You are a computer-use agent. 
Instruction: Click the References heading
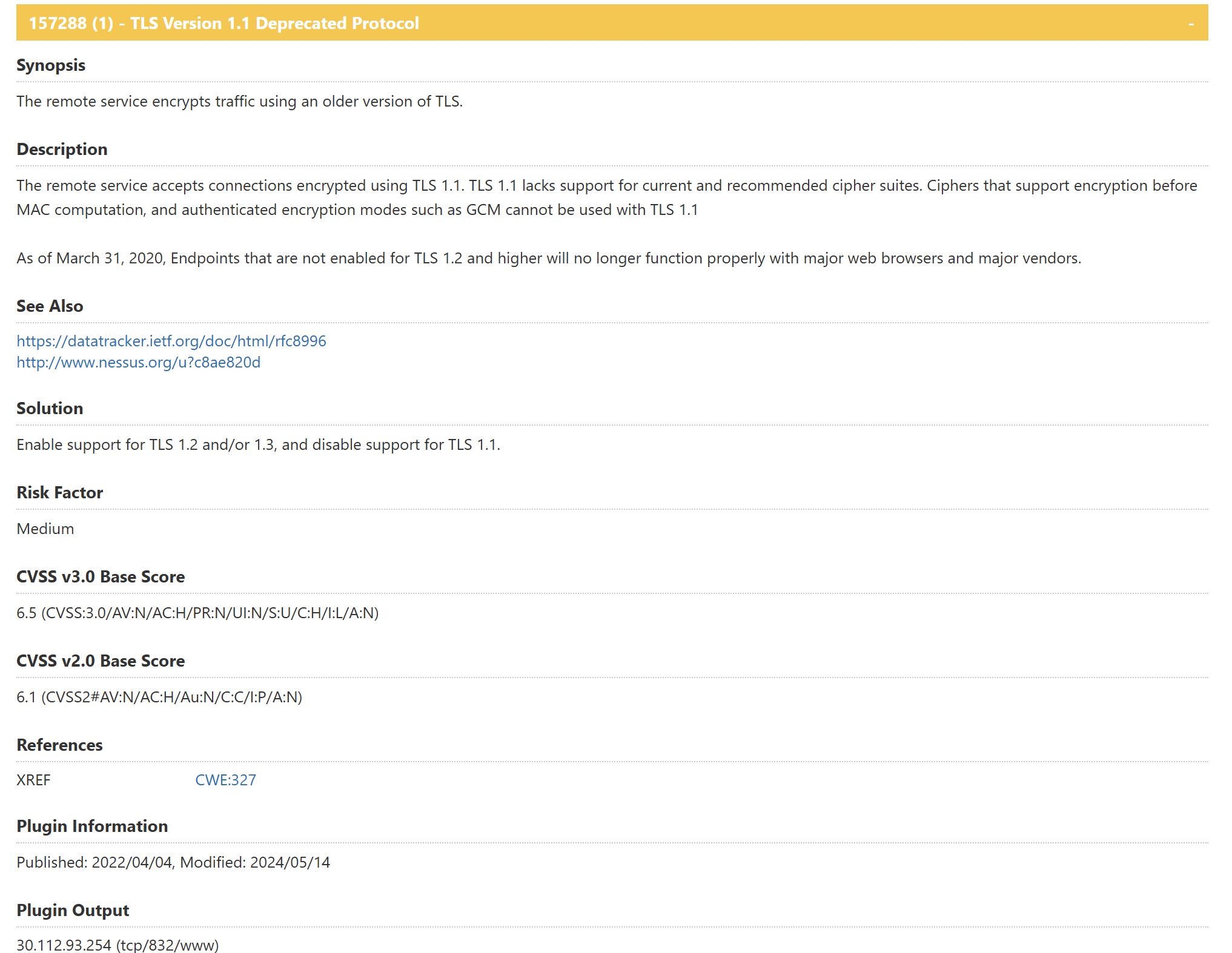point(59,745)
